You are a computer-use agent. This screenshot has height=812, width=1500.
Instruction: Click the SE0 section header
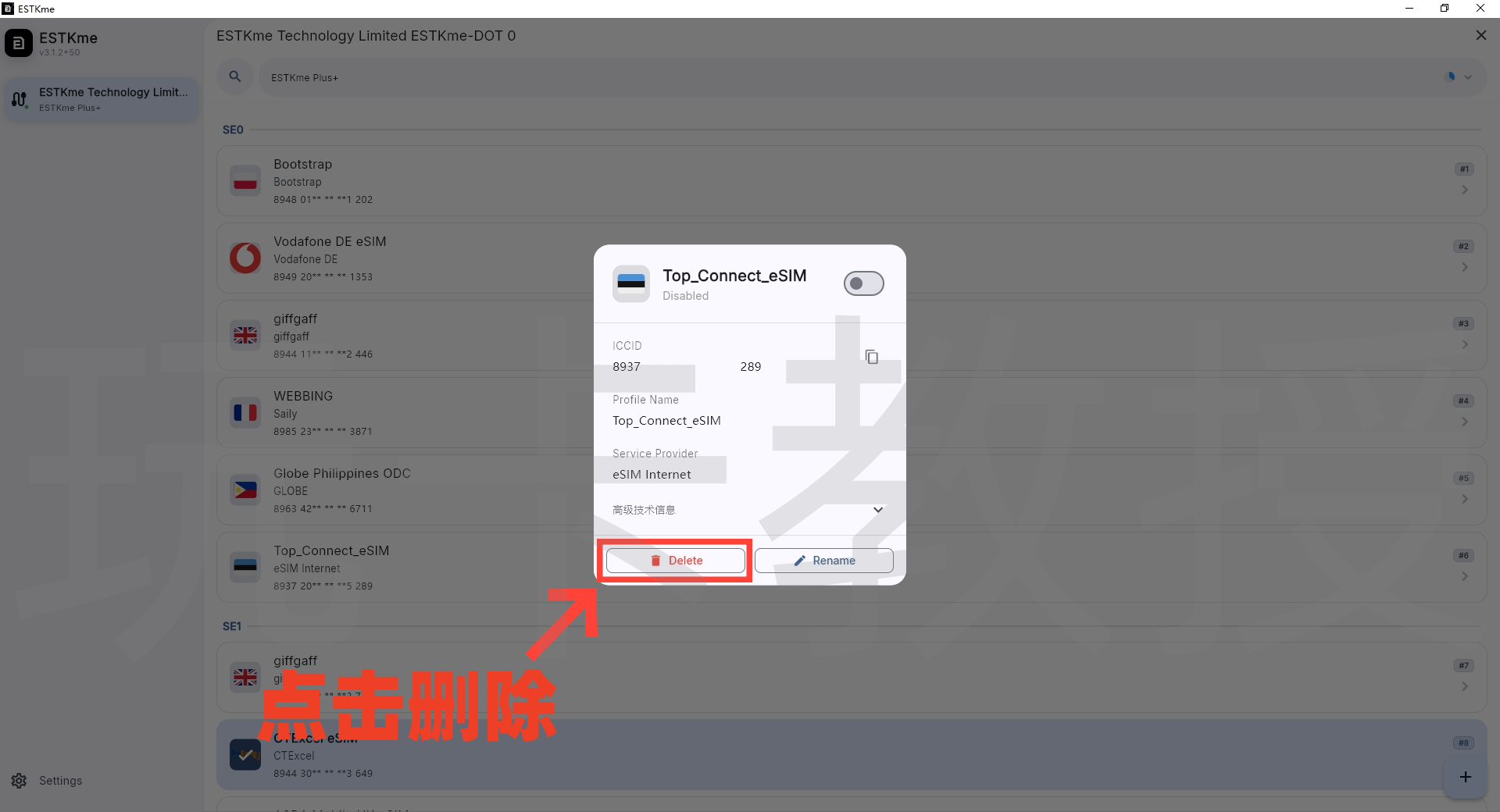[x=233, y=130]
